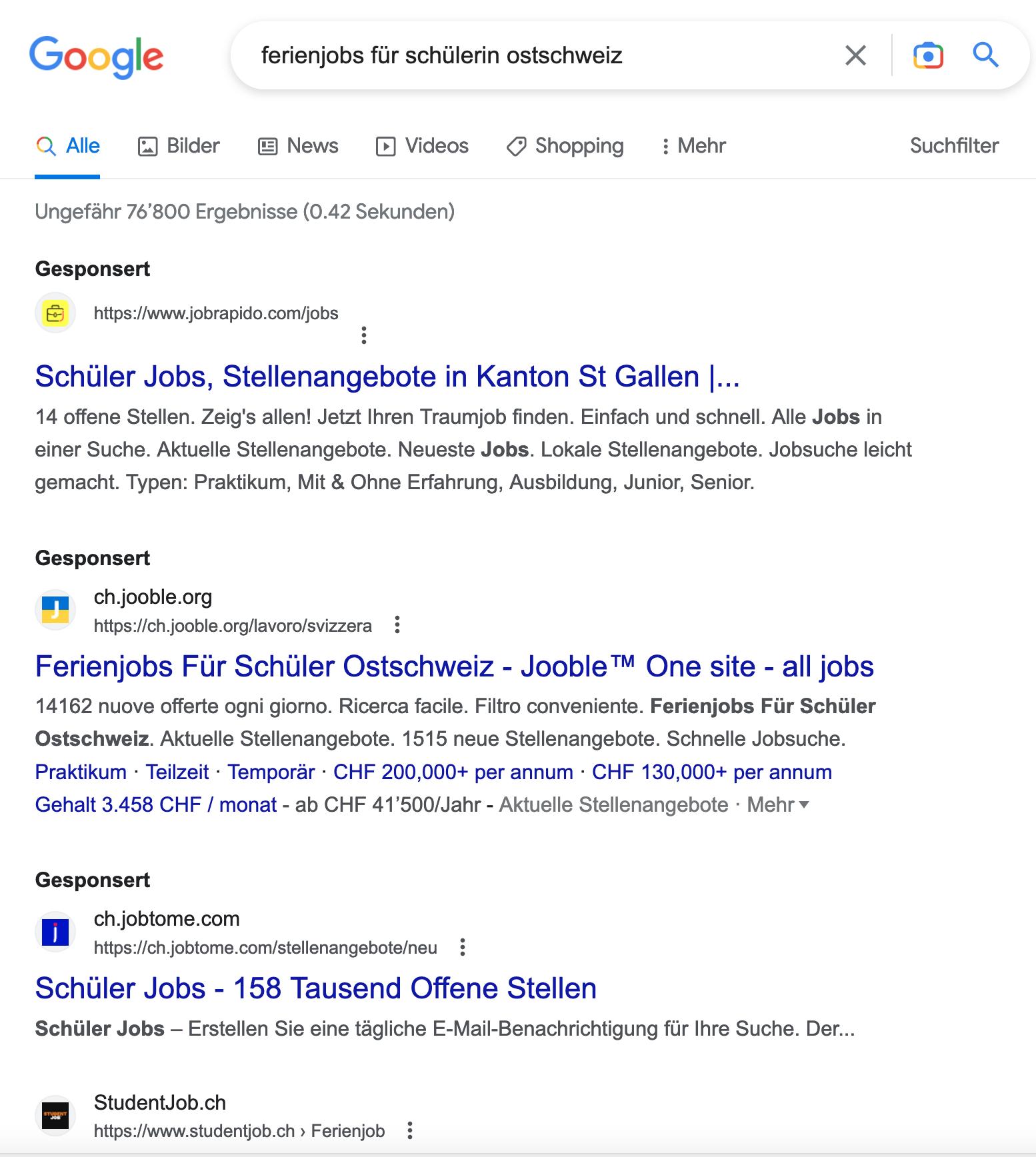Follow 'CHF 200,000+ per annum' sitelink
Image resolution: width=1036 pixels, height=1157 pixels.
pyautogui.click(x=453, y=772)
